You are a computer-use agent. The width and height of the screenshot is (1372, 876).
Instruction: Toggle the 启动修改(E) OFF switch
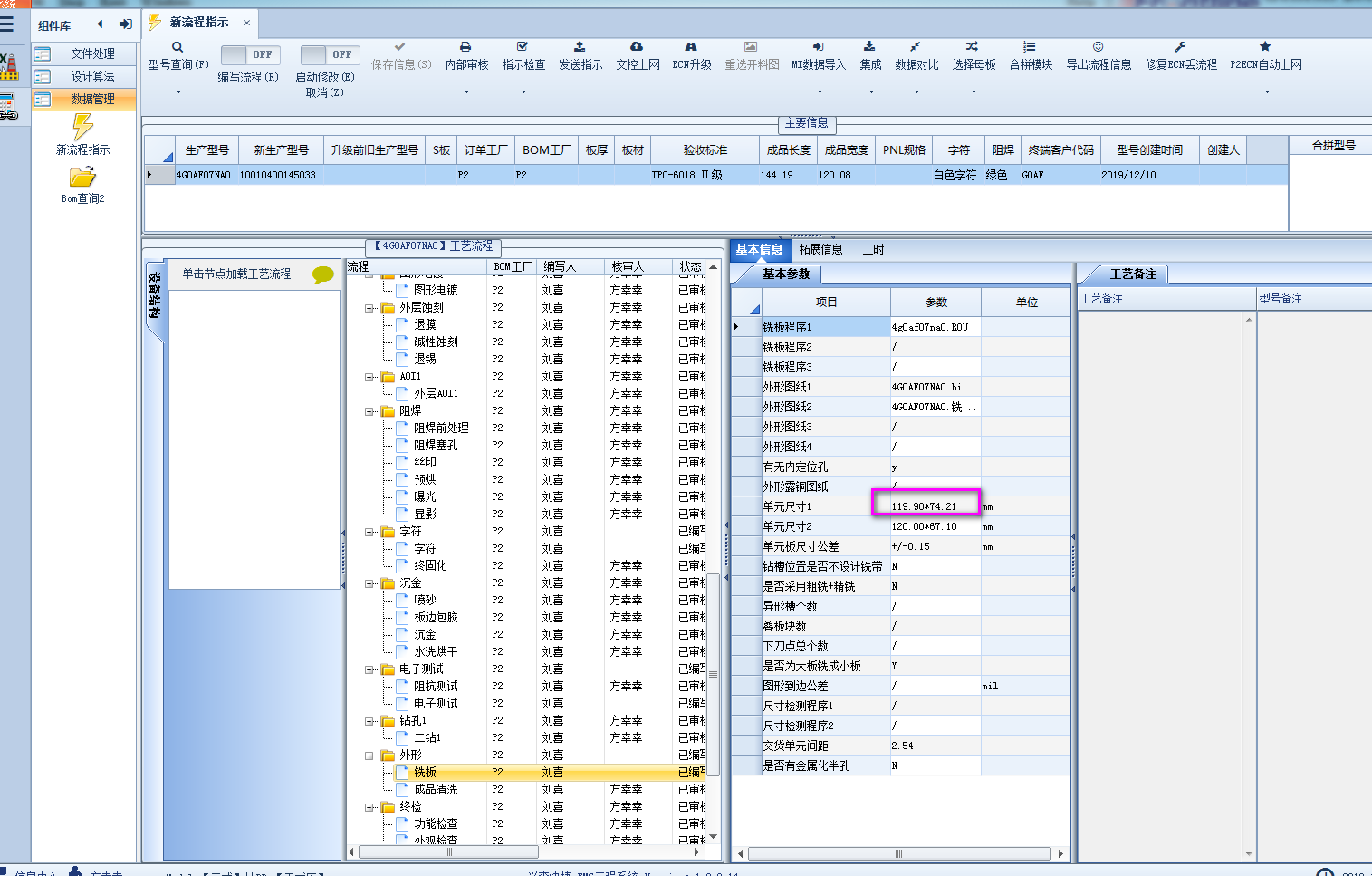click(x=331, y=54)
